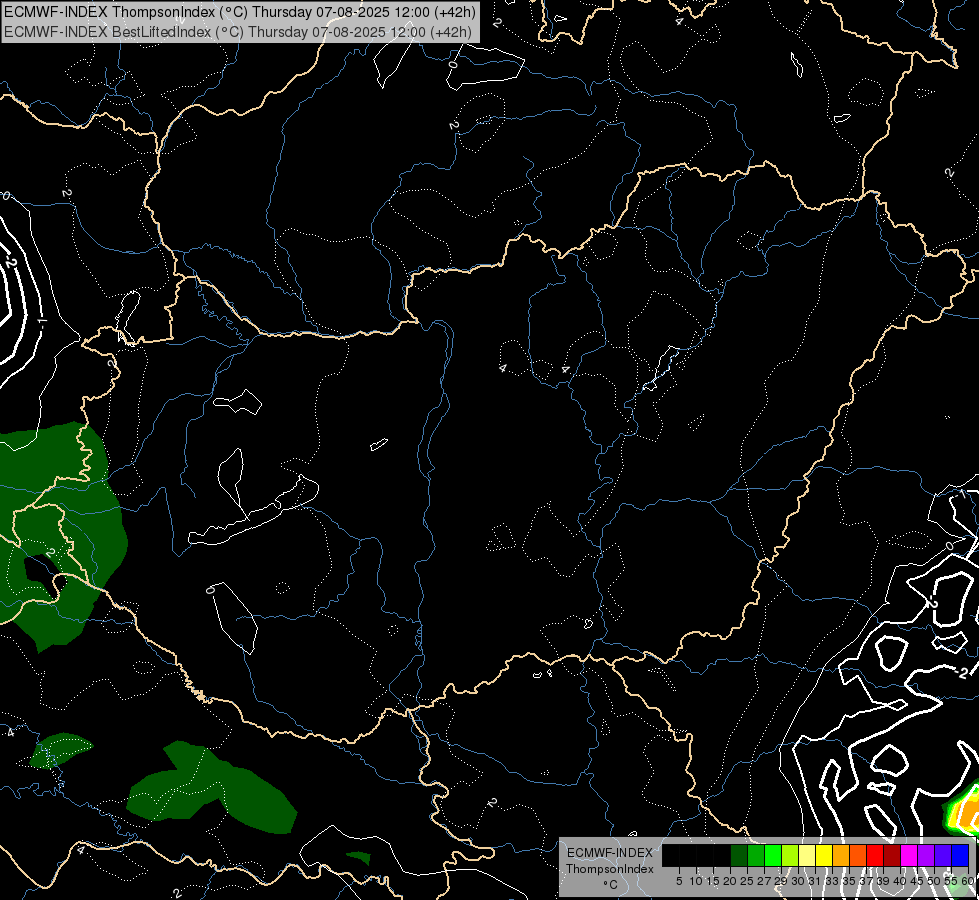979x900 pixels.
Task: Select the dark green 20–25 legend swatch
Action: click(x=739, y=855)
